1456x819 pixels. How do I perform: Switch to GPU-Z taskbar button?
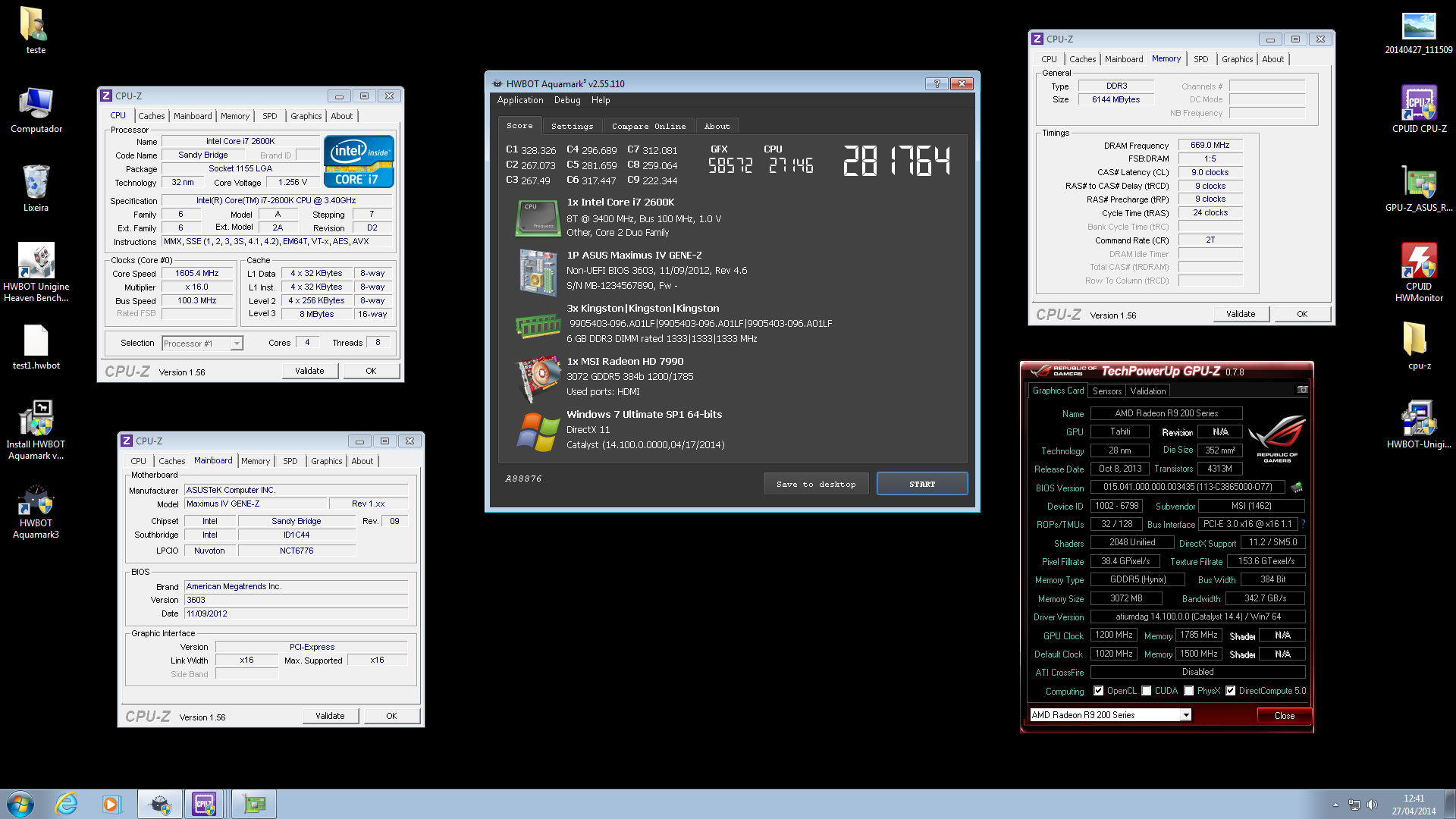(254, 804)
